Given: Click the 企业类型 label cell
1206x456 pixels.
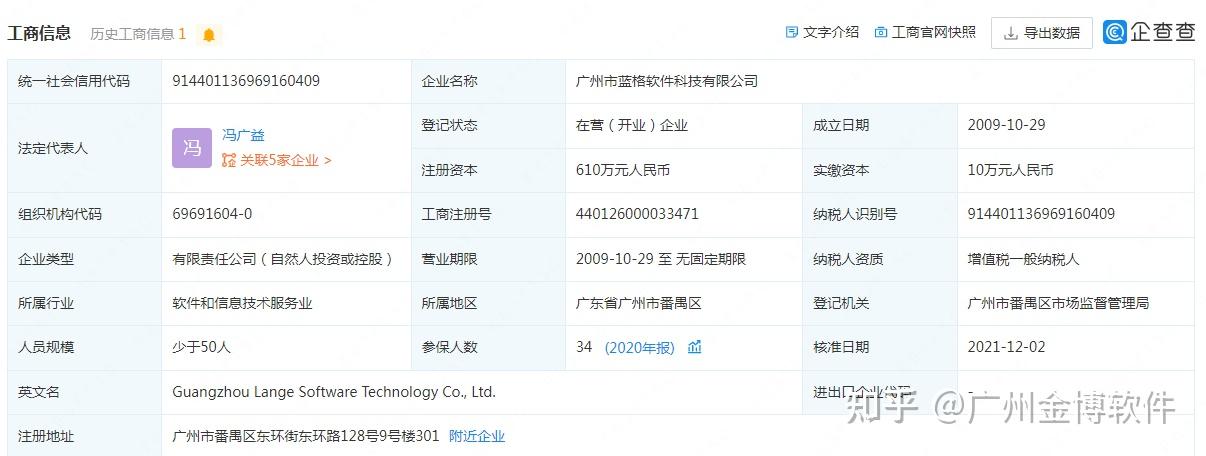Looking at the screenshot, I should [84, 259].
